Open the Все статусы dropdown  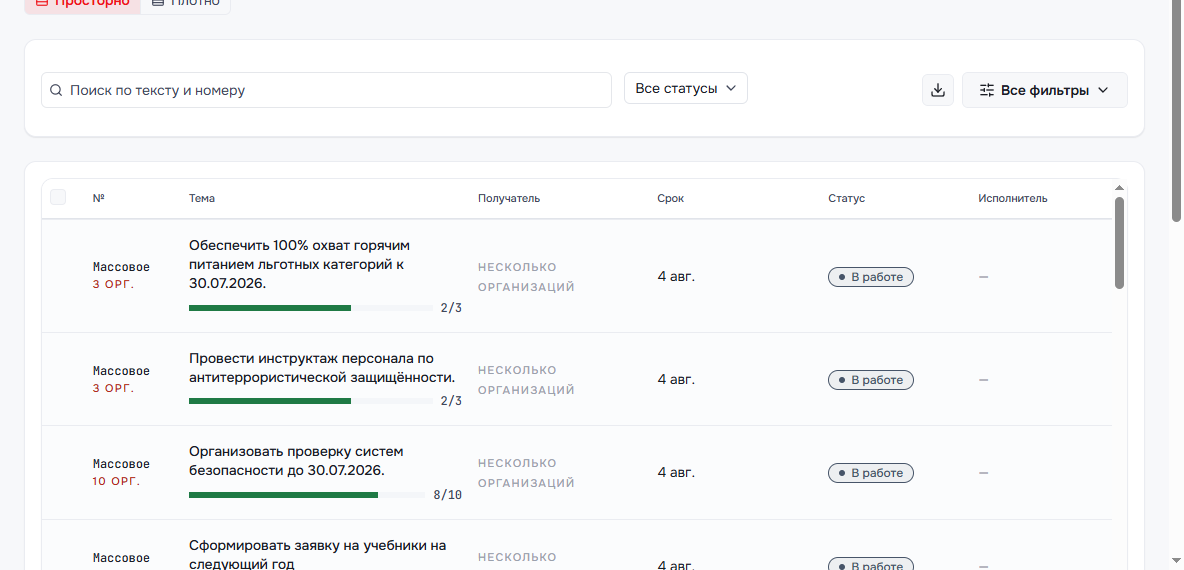click(x=686, y=88)
